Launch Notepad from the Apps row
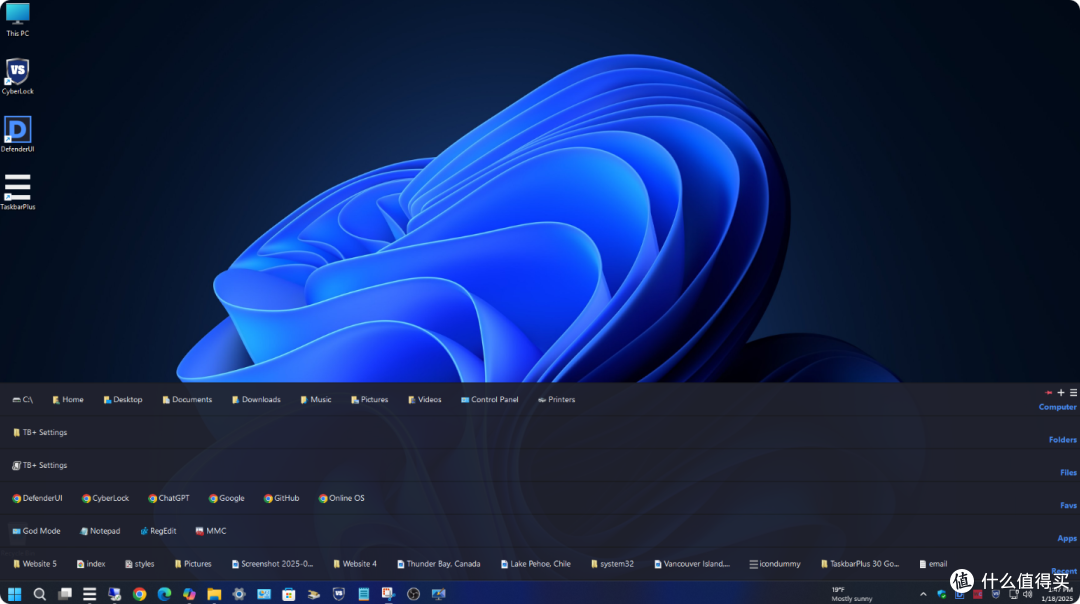Image resolution: width=1080 pixels, height=604 pixels. (x=100, y=531)
